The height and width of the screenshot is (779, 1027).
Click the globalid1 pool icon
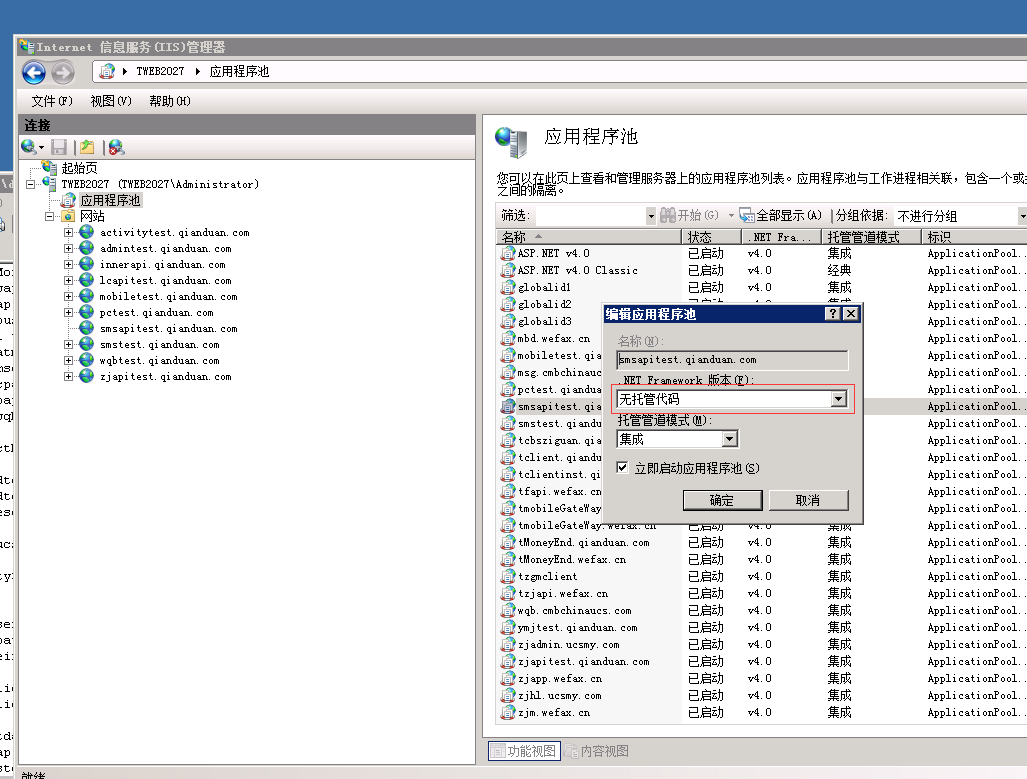pos(508,287)
